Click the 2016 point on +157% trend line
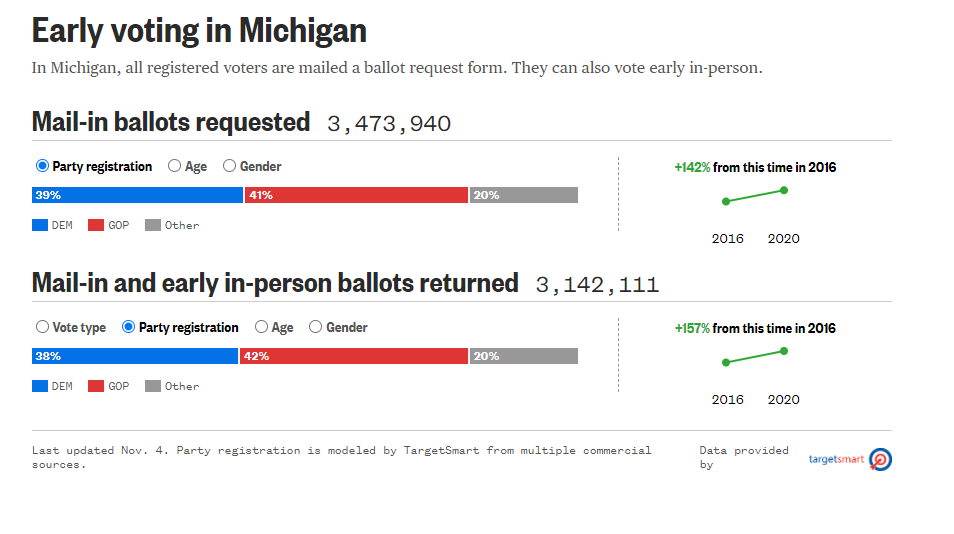The image size is (954, 534). coord(726,362)
